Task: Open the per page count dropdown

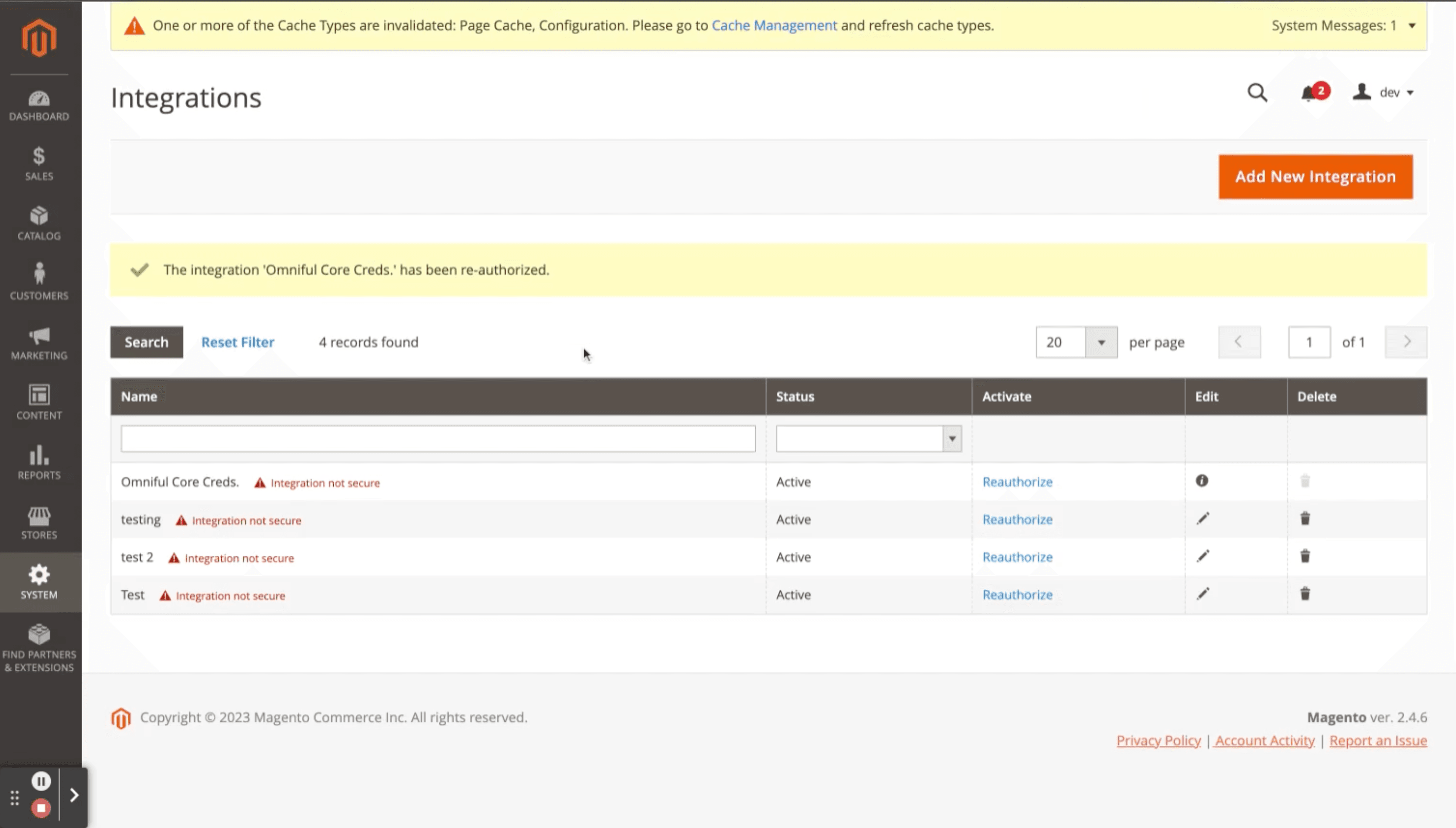Action: pyautogui.click(x=1101, y=342)
